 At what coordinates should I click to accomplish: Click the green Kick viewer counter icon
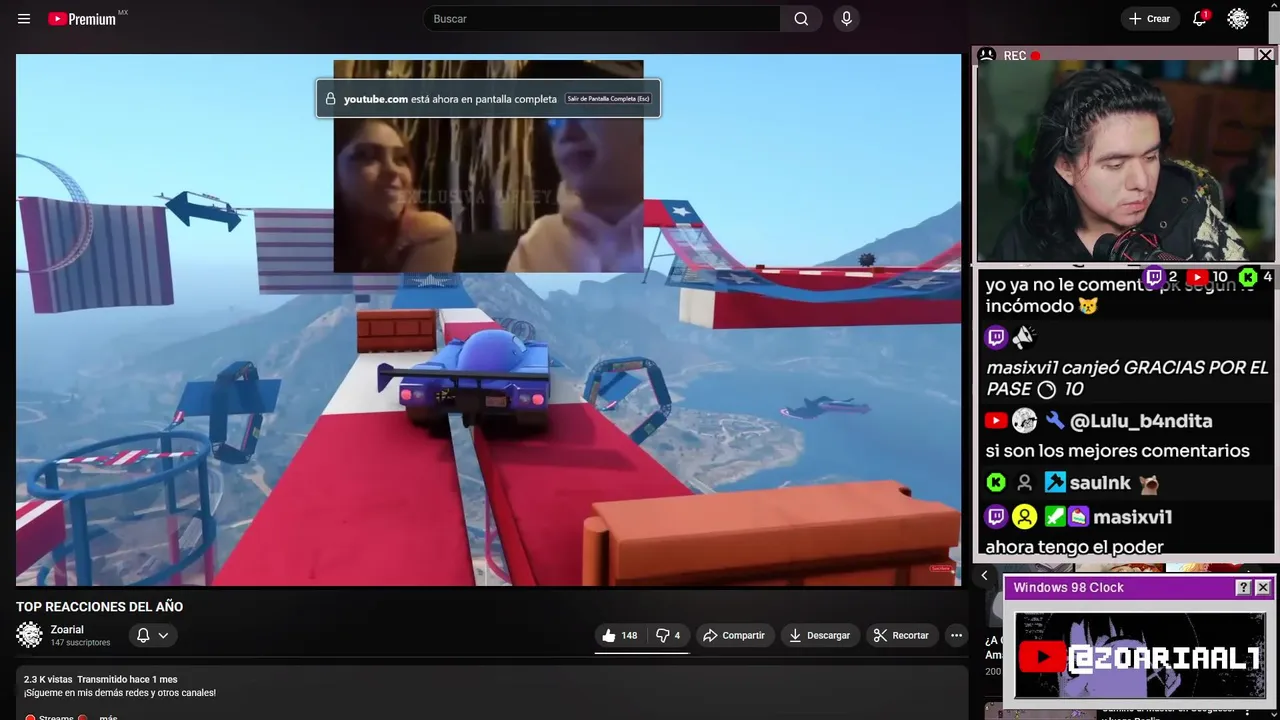[x=1248, y=277]
